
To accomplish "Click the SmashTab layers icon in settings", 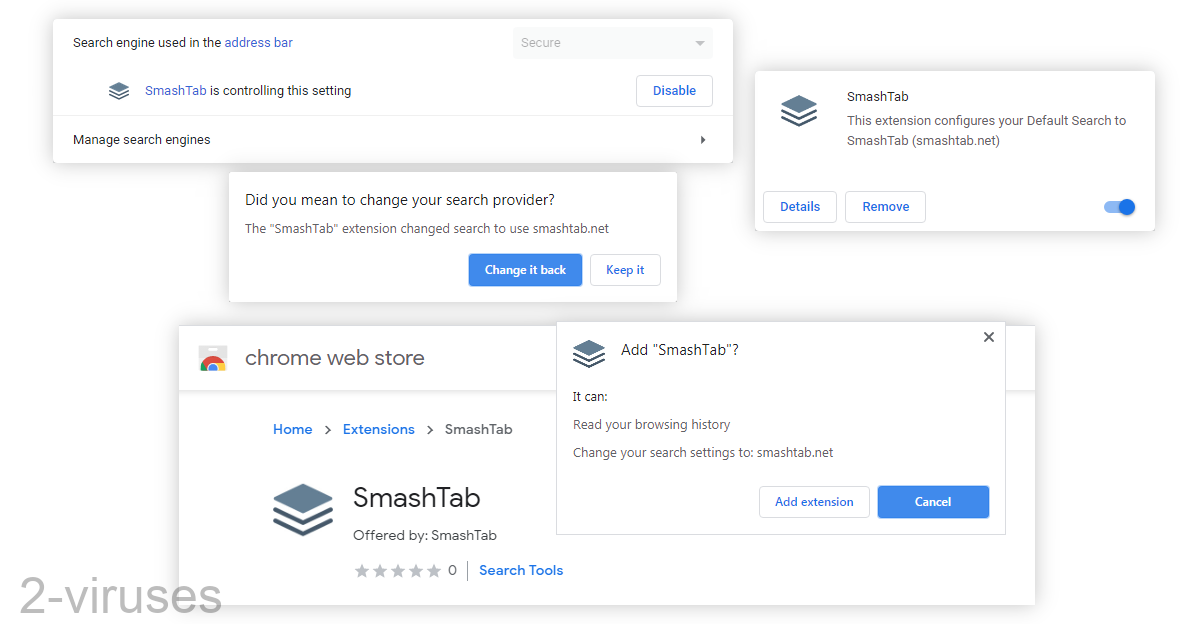I will pos(118,90).
